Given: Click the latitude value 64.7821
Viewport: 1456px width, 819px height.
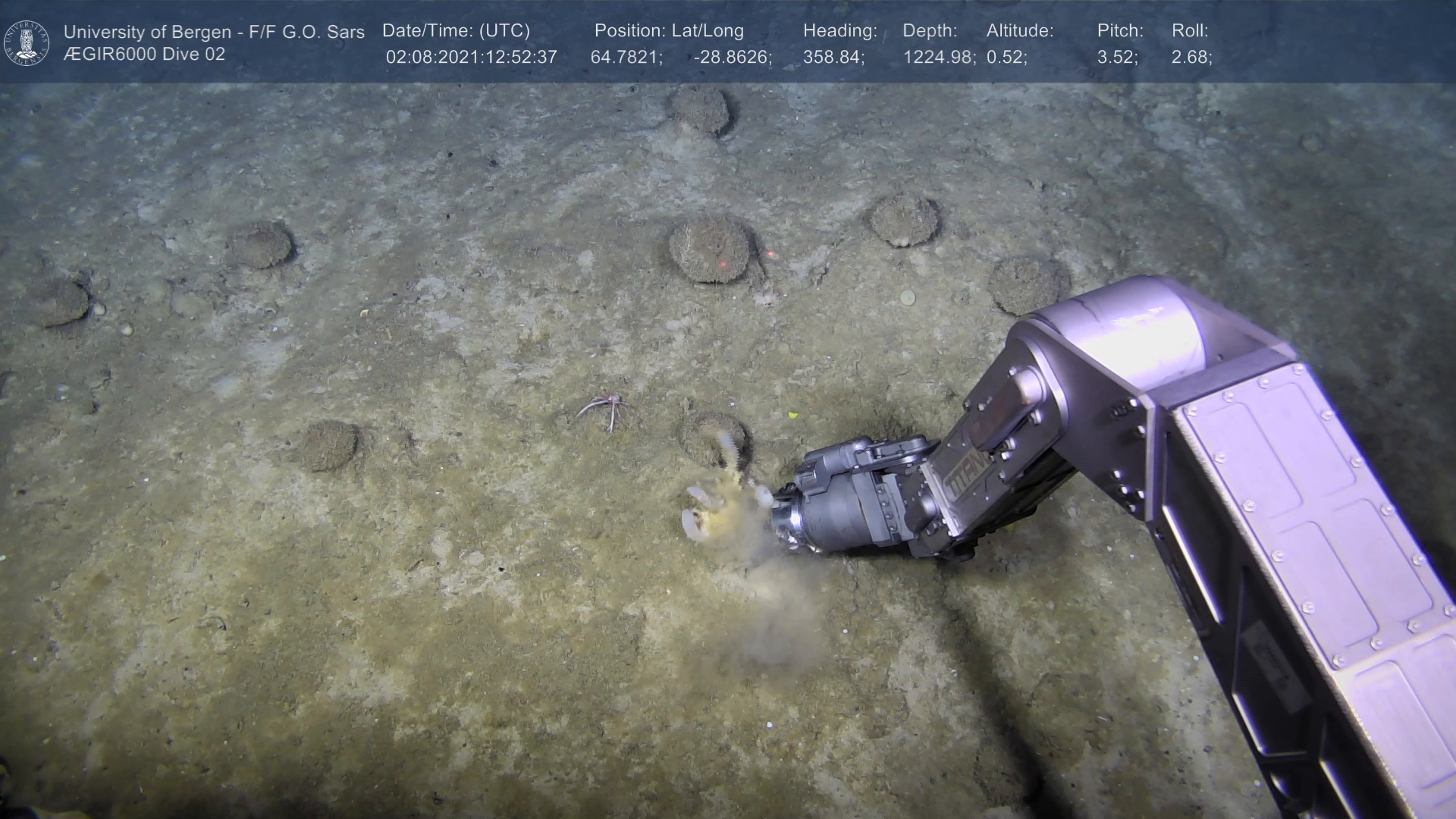Looking at the screenshot, I should [626, 58].
